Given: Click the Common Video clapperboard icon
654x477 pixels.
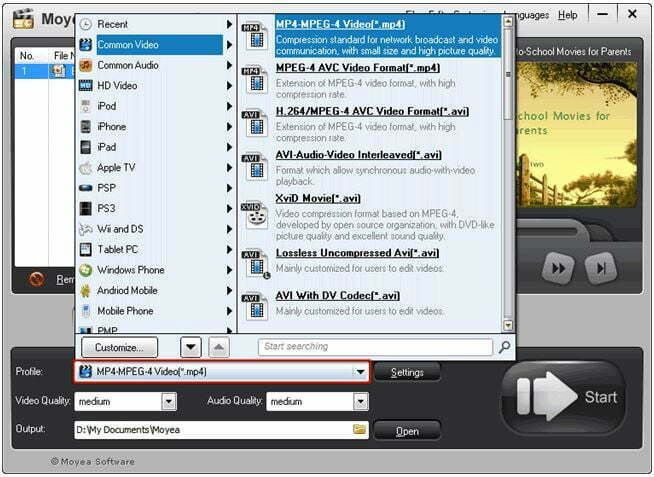Looking at the screenshot, I should click(86, 45).
